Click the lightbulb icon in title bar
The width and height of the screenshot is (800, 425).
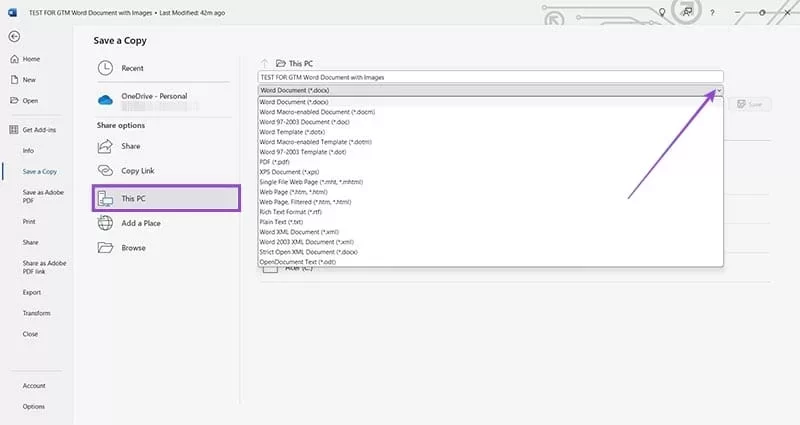pos(662,11)
